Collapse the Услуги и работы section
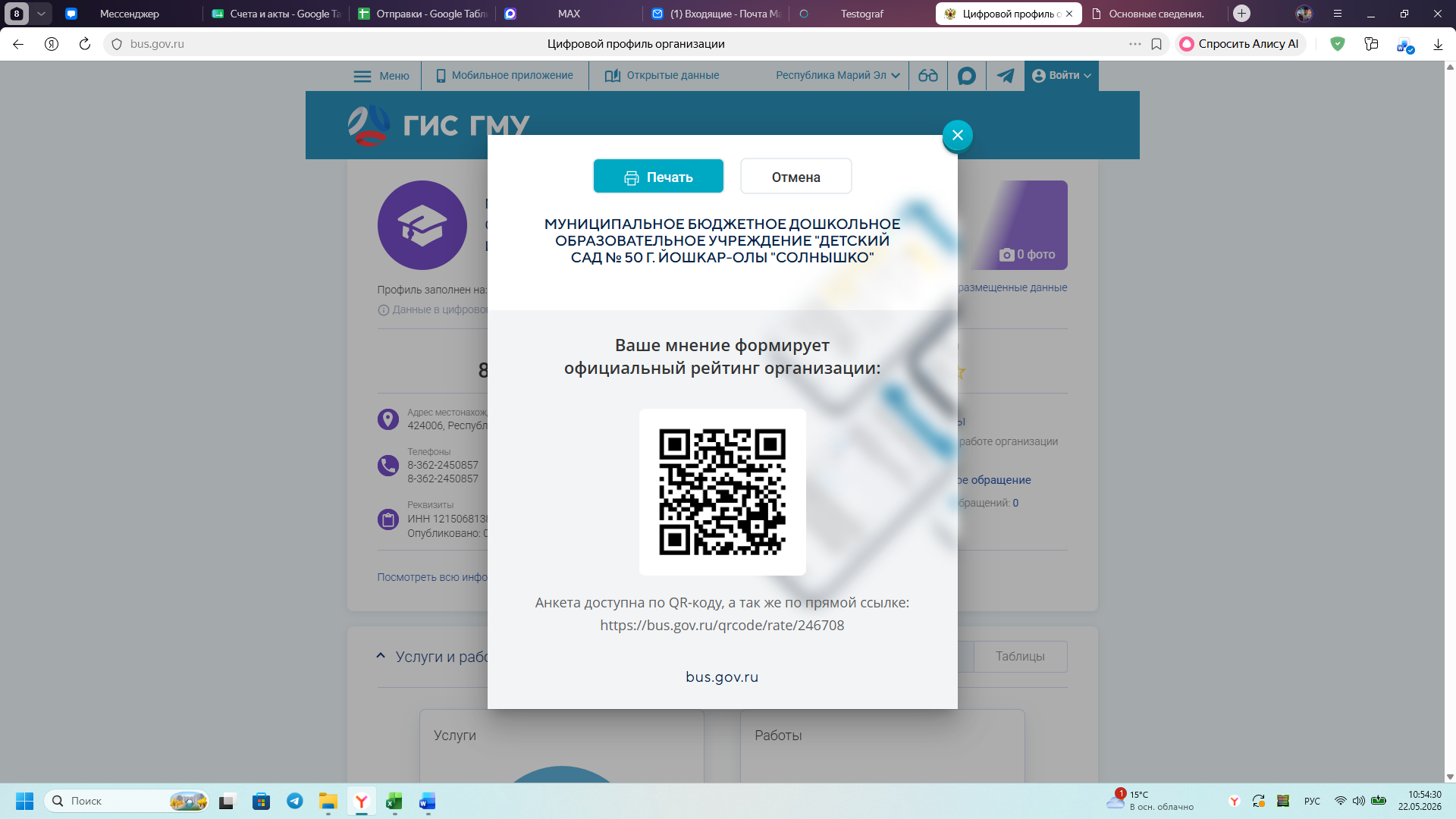1456x819 pixels. (381, 656)
